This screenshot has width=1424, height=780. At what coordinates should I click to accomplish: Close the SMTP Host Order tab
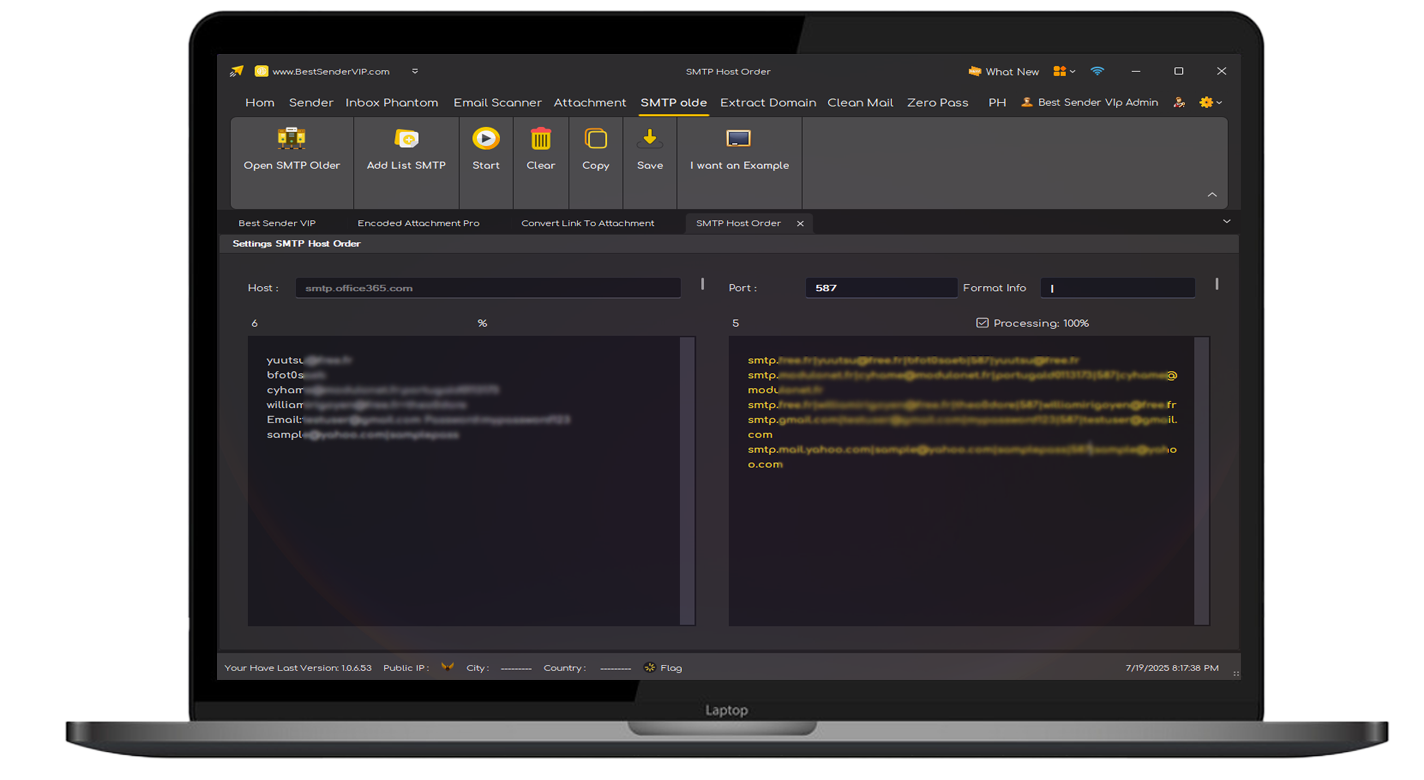(800, 223)
